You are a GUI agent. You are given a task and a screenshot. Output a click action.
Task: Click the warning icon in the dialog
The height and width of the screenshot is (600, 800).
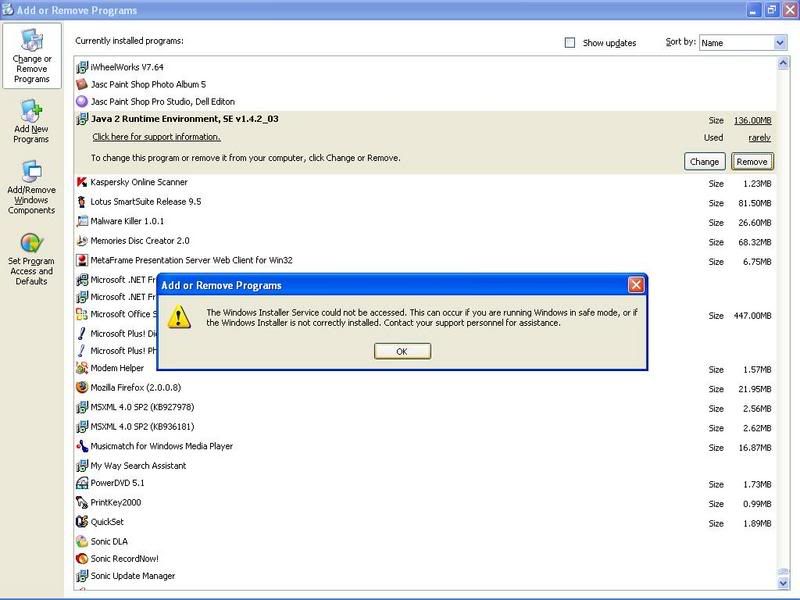179,317
